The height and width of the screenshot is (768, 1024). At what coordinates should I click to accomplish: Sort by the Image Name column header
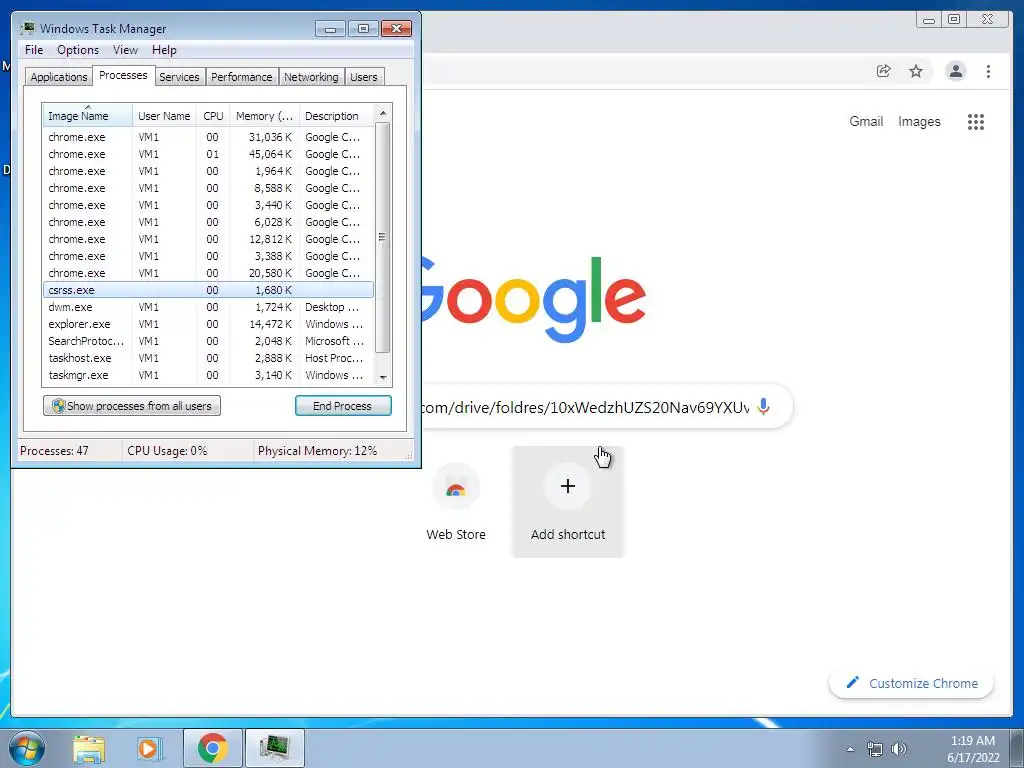pos(87,116)
